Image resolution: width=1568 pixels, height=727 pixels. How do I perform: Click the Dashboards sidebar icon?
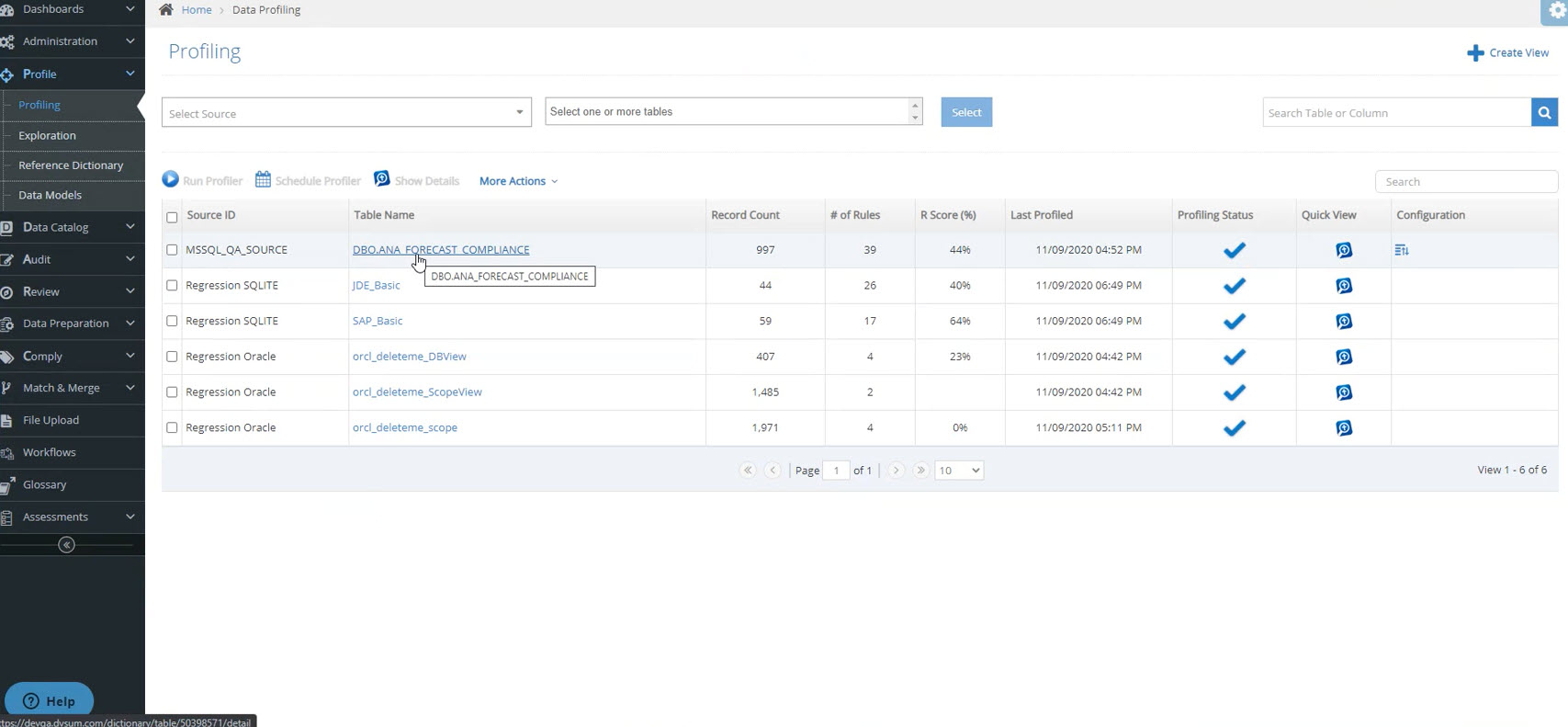[x=7, y=9]
